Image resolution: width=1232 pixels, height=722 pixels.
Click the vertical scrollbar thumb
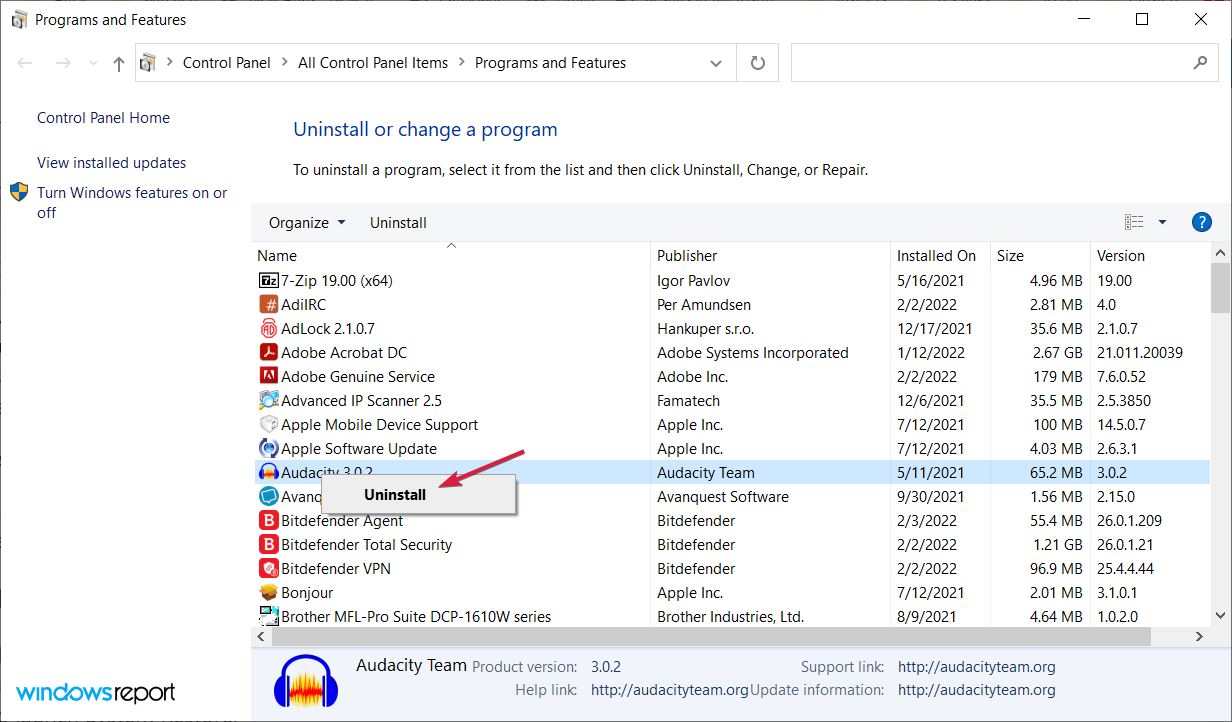(x=1221, y=288)
